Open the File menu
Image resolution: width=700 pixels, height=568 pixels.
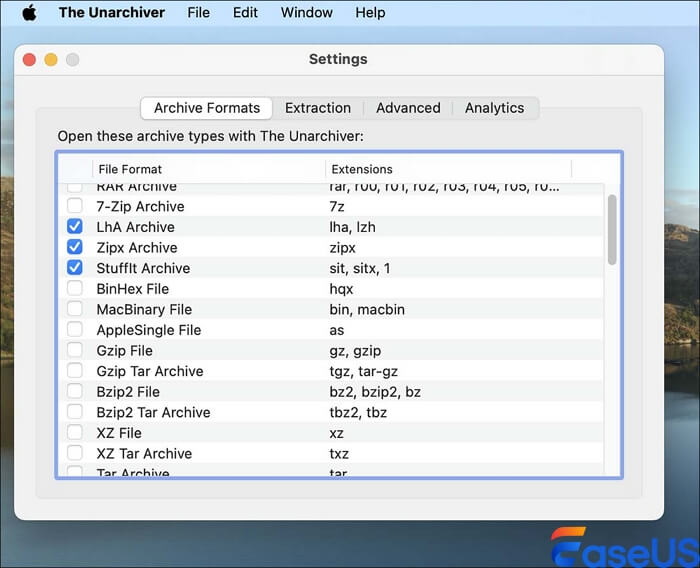198,13
